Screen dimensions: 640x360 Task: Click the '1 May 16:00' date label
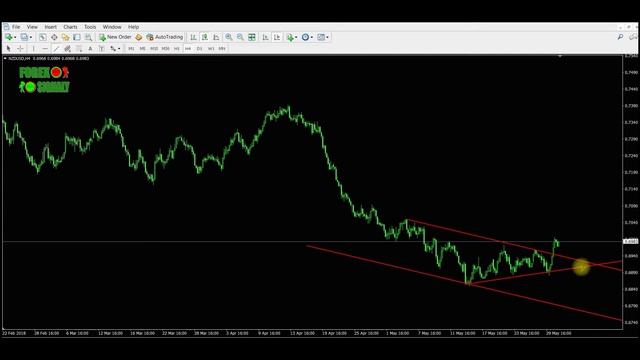click(x=397, y=333)
